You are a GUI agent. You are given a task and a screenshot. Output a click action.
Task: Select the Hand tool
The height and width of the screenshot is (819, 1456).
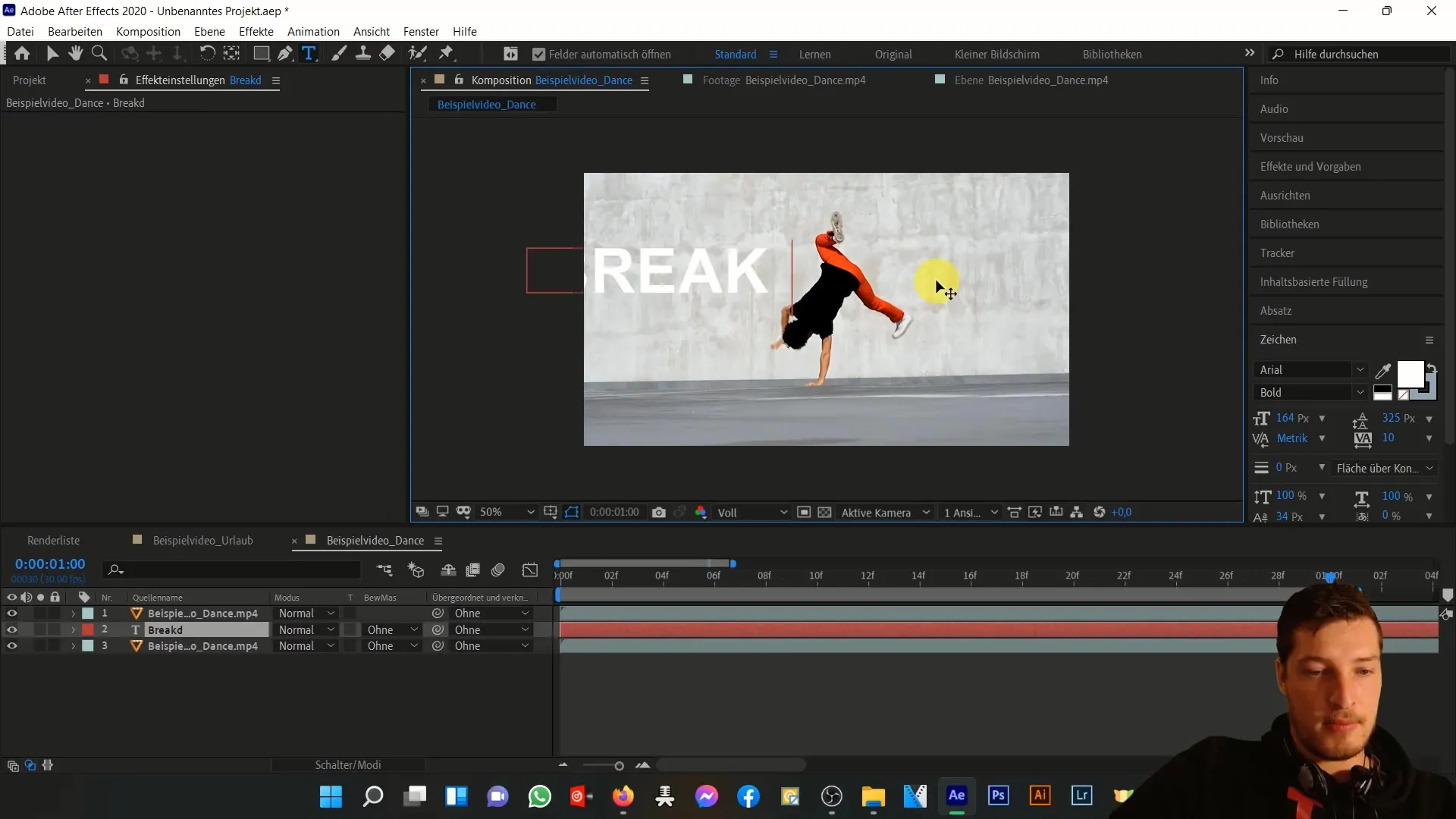[75, 54]
